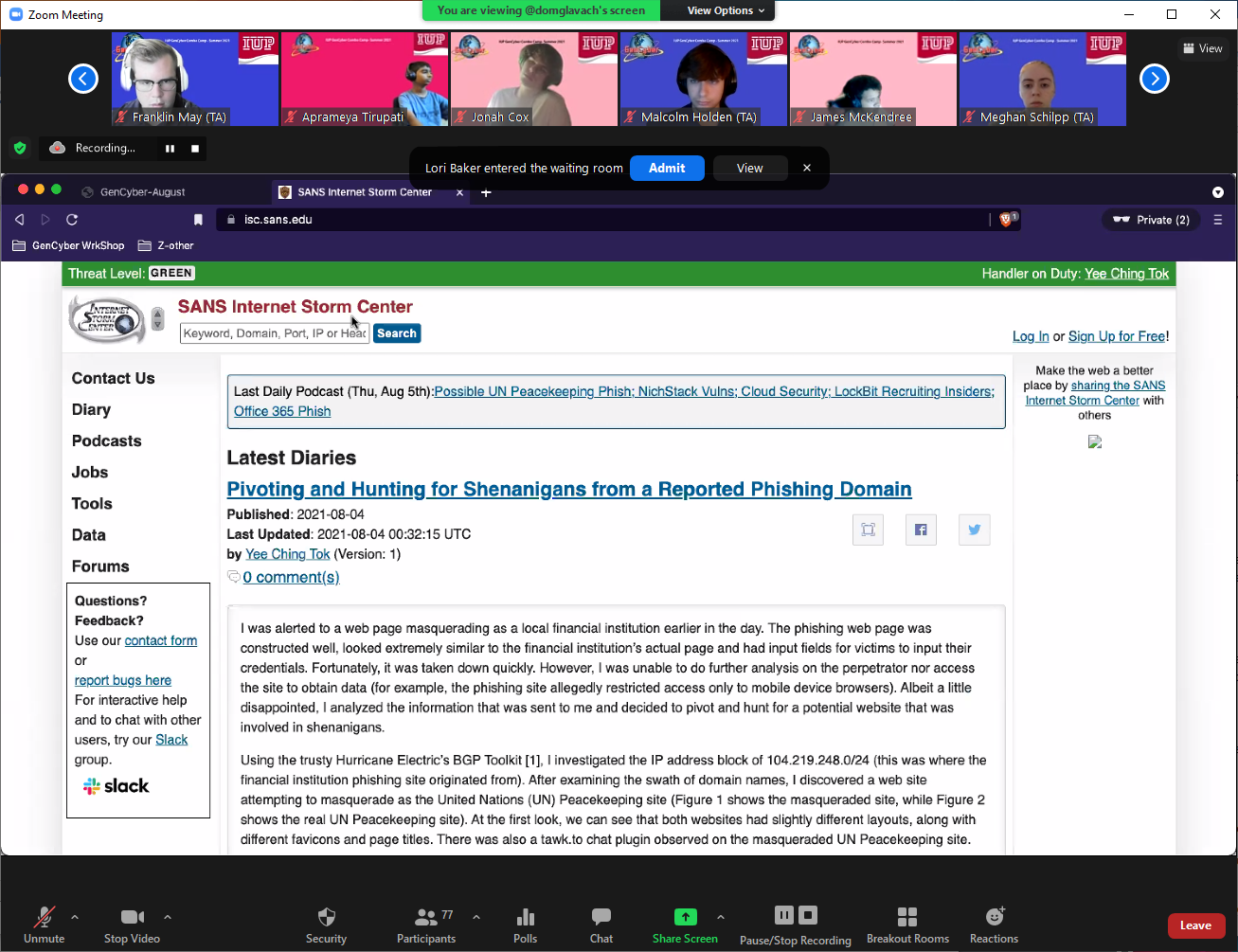This screenshot has height=952, width=1238.
Task: Expand the audio options caret beside Unmute
Action: click(x=75, y=917)
